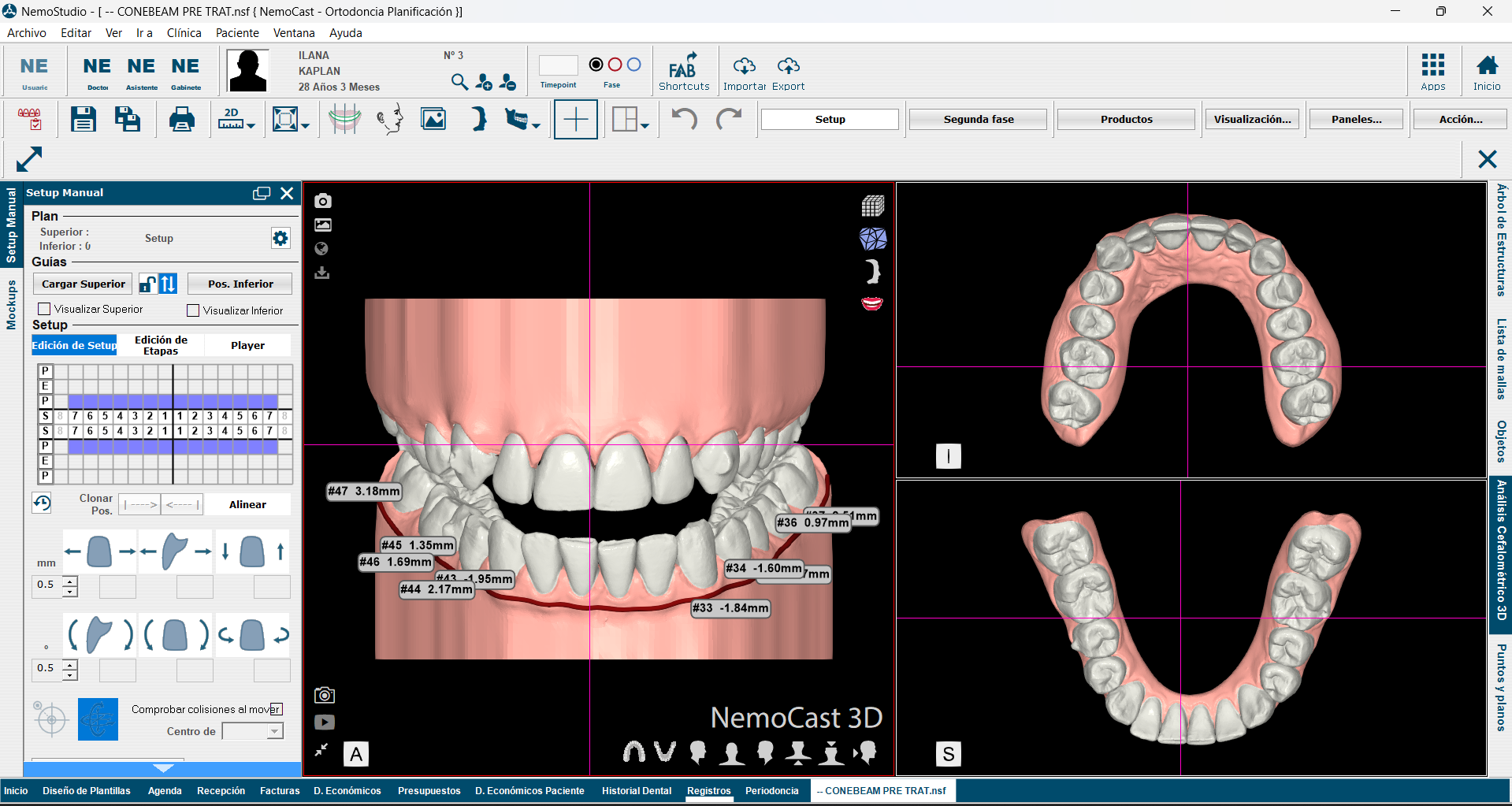Switch to Player tab
The width and height of the screenshot is (1512, 806).
247,345
